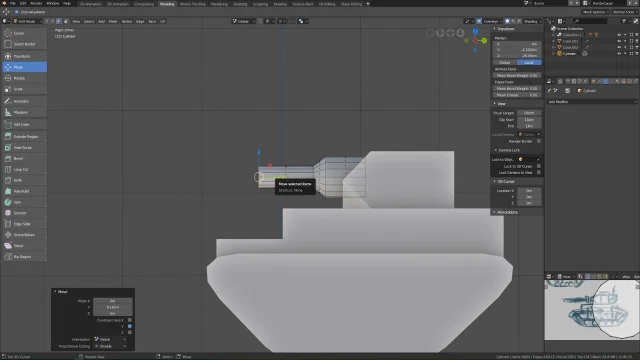The width and height of the screenshot is (640, 360).
Task: Adjust Mean Crease value field
Action: tap(517, 95)
